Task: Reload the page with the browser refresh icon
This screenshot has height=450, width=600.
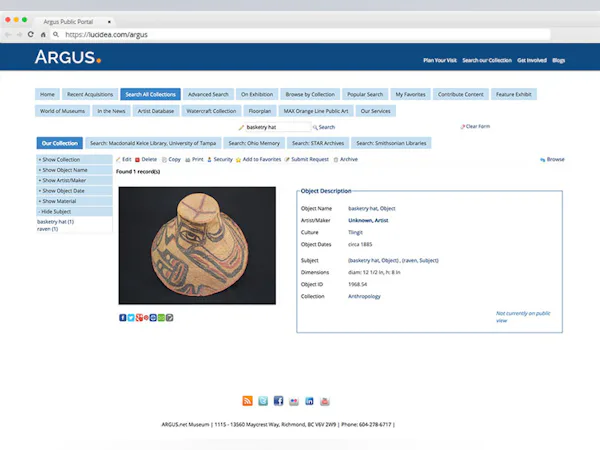Action: (x=31, y=34)
